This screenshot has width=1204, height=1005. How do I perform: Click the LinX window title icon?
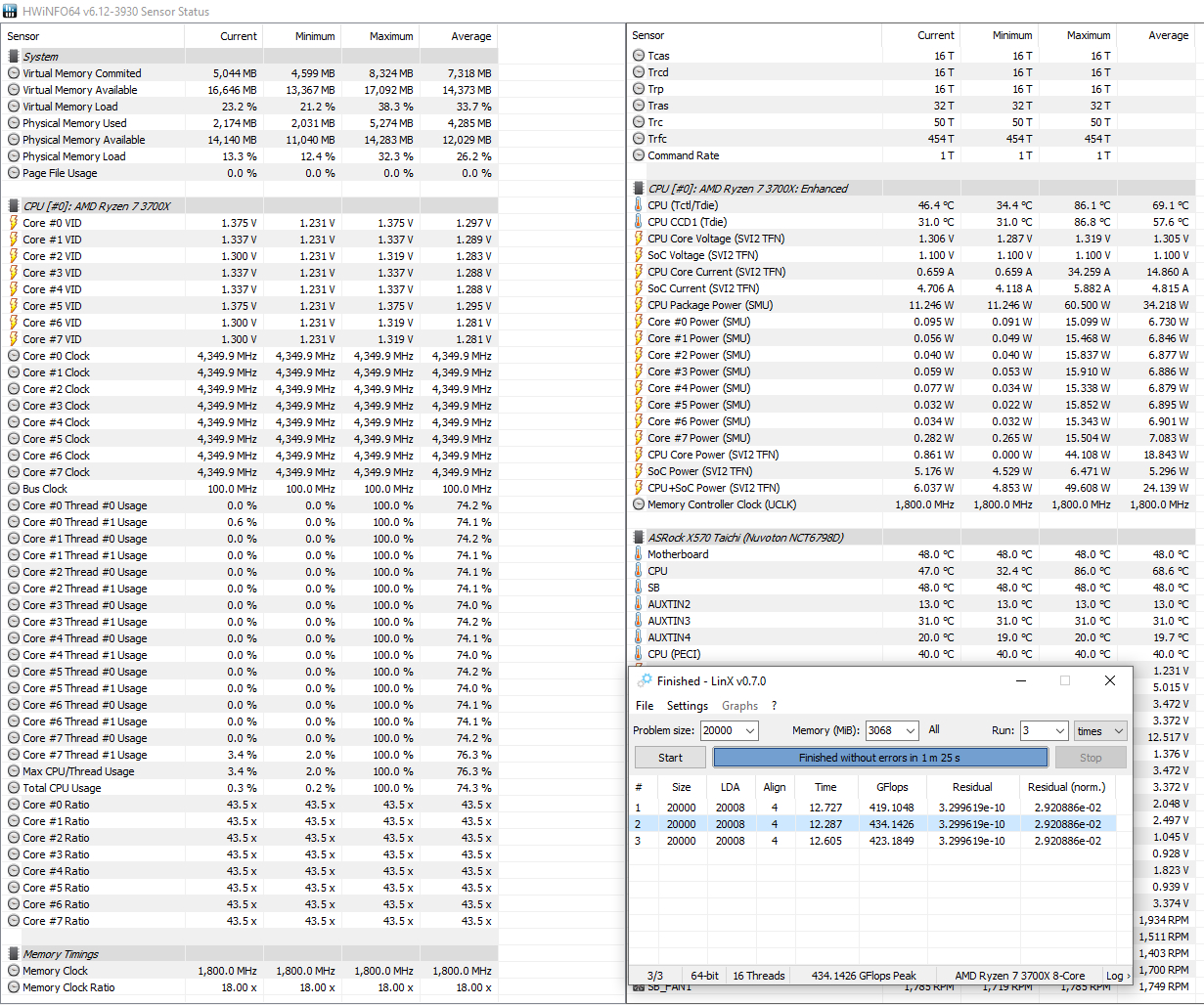tap(644, 680)
